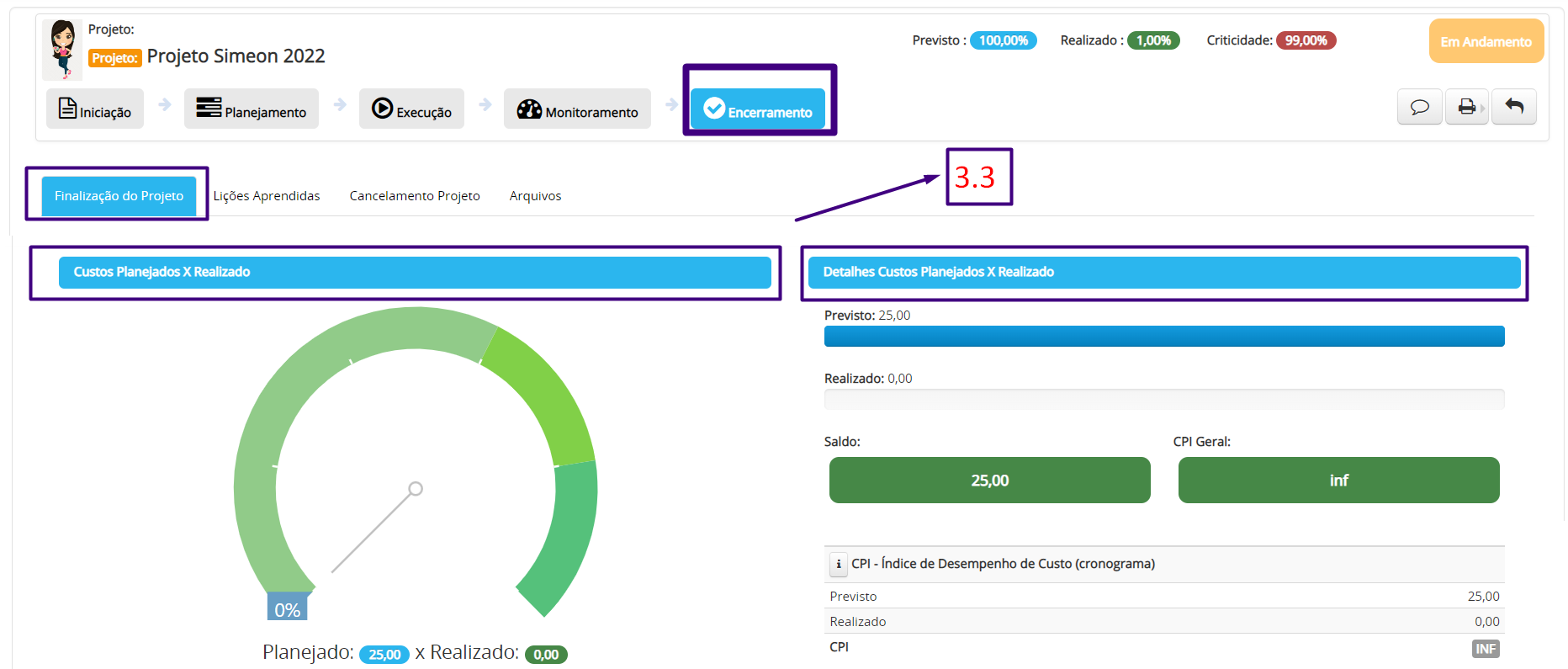Image resolution: width=1568 pixels, height=669 pixels.
Task: Collapse Custos Planejados X Realizado header
Action: 415,273
